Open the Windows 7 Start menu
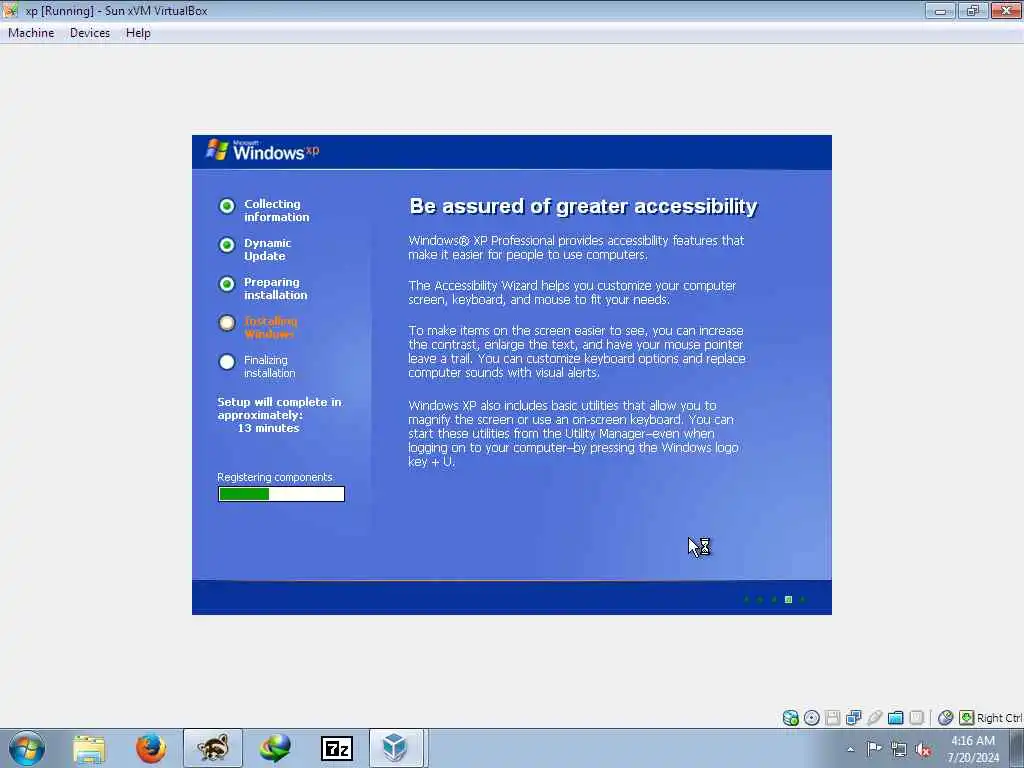The image size is (1024, 768). tap(27, 748)
